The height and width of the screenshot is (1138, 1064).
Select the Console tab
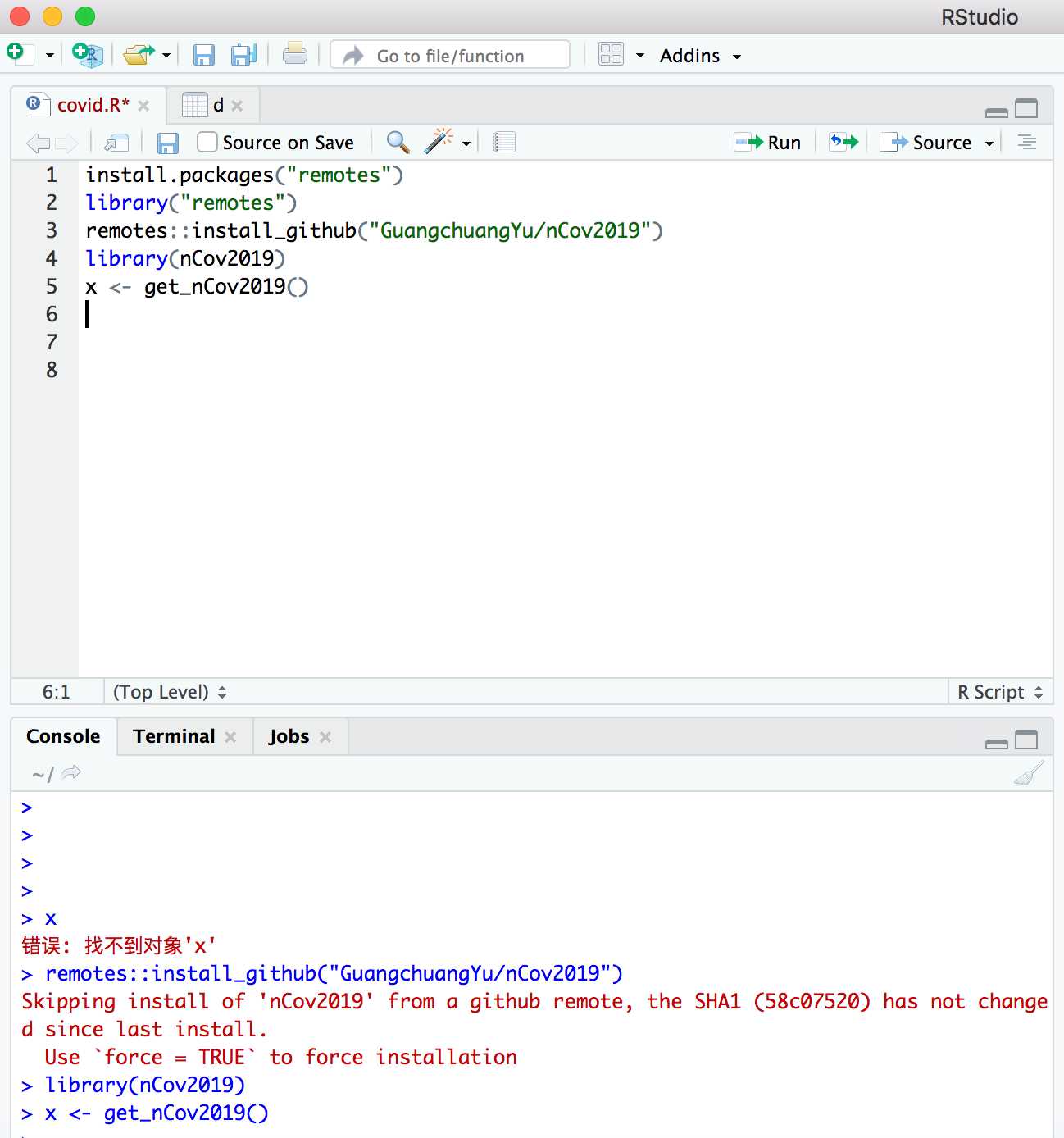[63, 736]
